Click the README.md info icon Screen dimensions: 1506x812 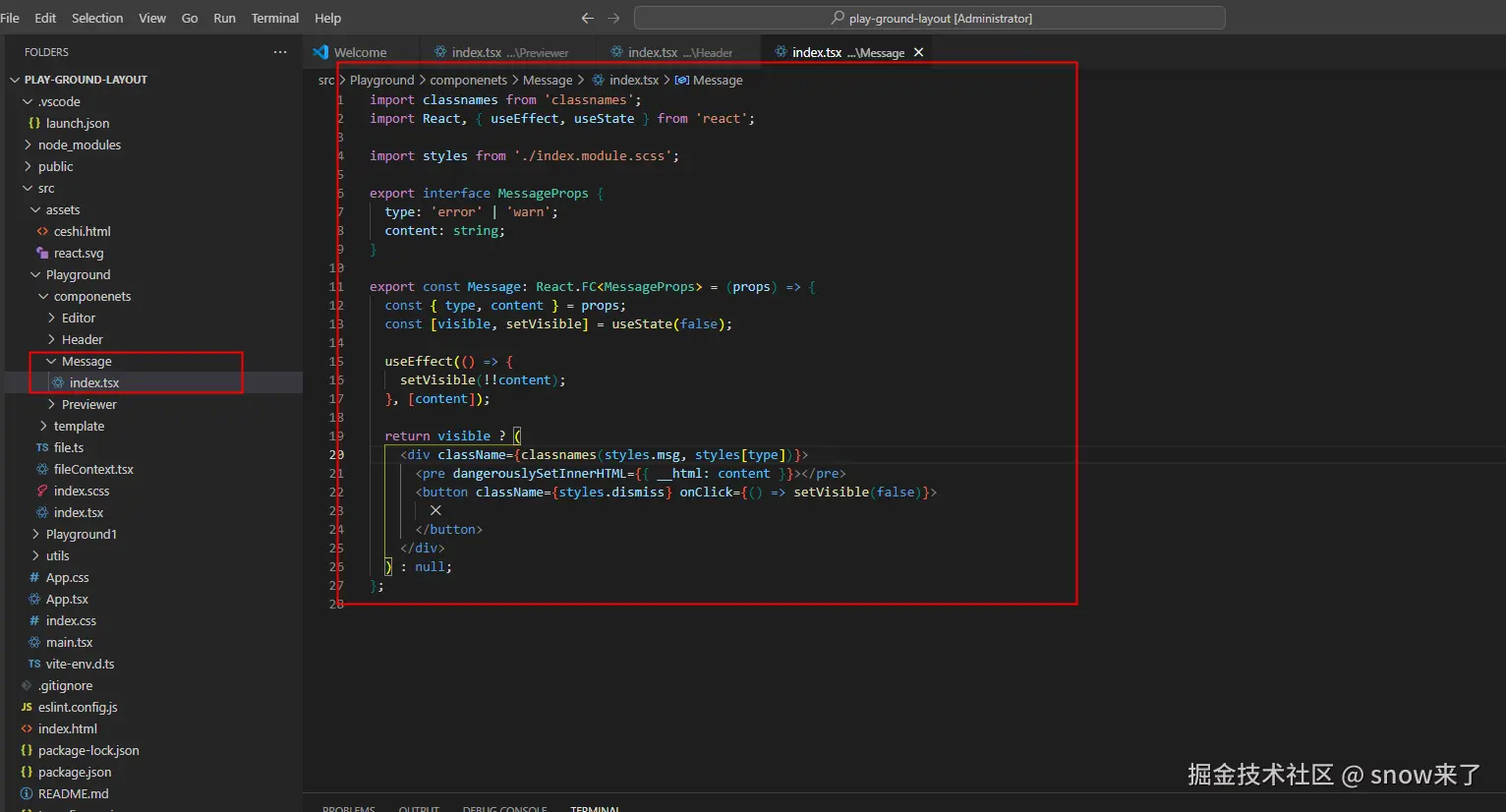(27, 793)
